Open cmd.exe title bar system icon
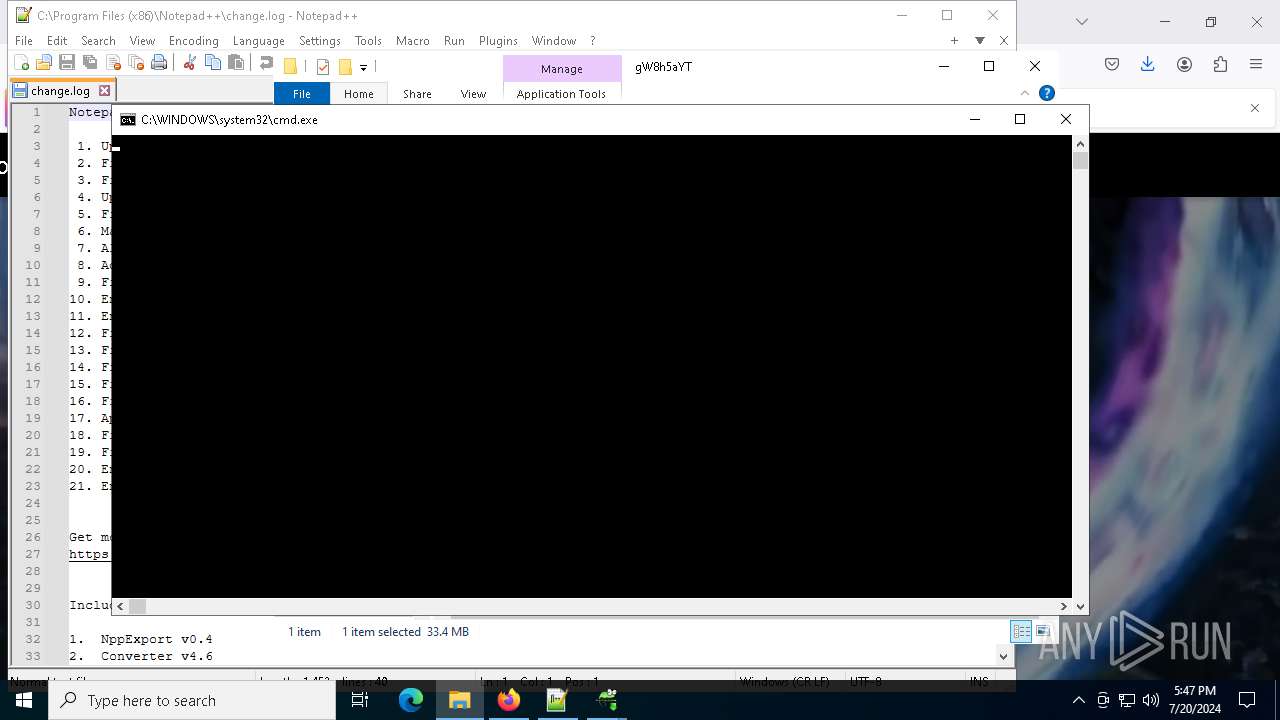Screen dimensions: 1280x720 pyautogui.click(x=128, y=119)
